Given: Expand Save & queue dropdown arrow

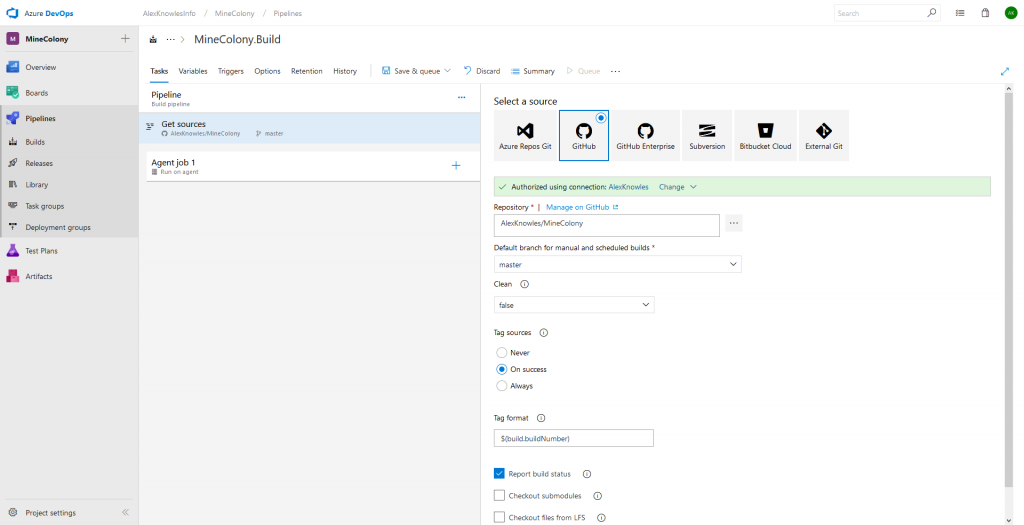Looking at the screenshot, I should [447, 71].
